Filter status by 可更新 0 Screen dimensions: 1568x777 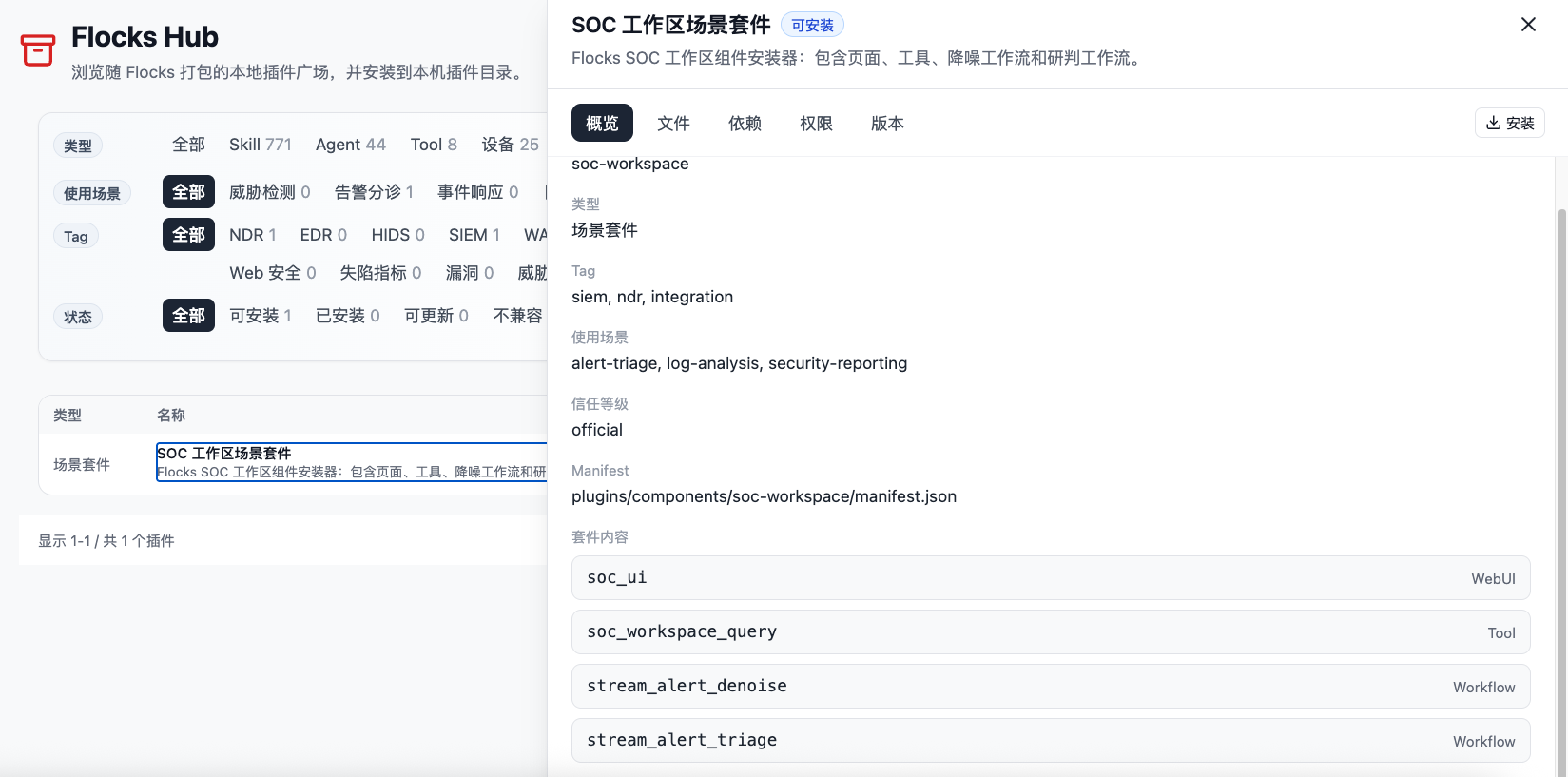(436, 316)
